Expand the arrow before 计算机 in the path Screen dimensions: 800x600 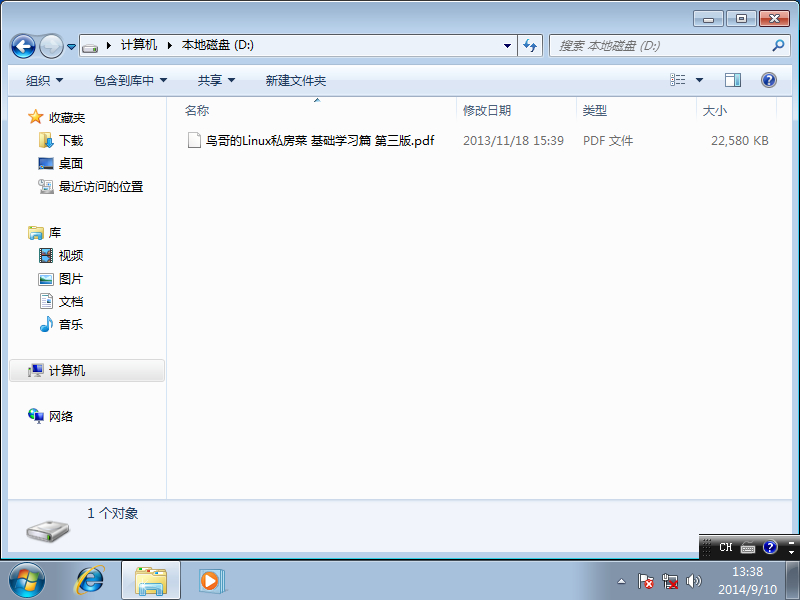tap(109, 45)
